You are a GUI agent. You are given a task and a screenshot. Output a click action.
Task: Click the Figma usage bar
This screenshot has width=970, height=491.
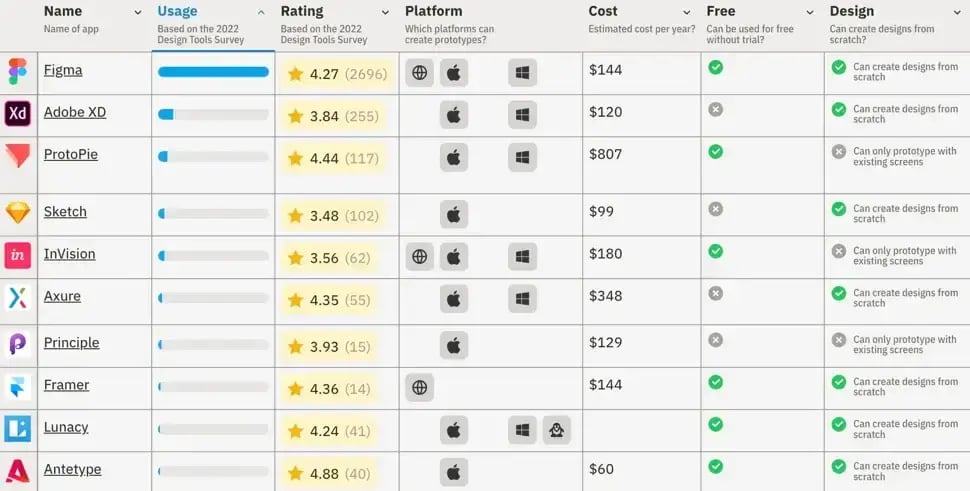point(213,72)
